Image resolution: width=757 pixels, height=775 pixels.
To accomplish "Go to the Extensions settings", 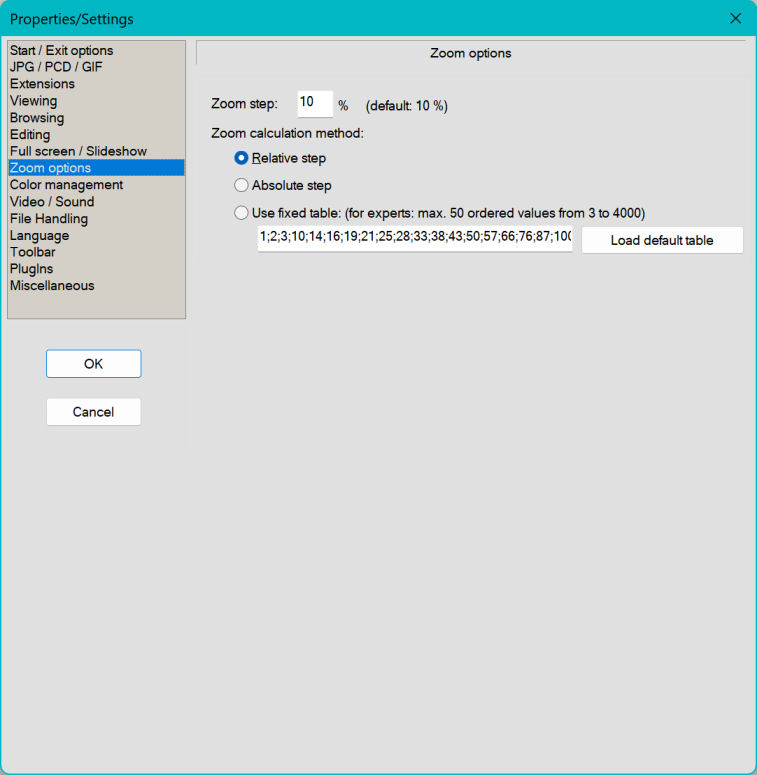I will coord(42,84).
